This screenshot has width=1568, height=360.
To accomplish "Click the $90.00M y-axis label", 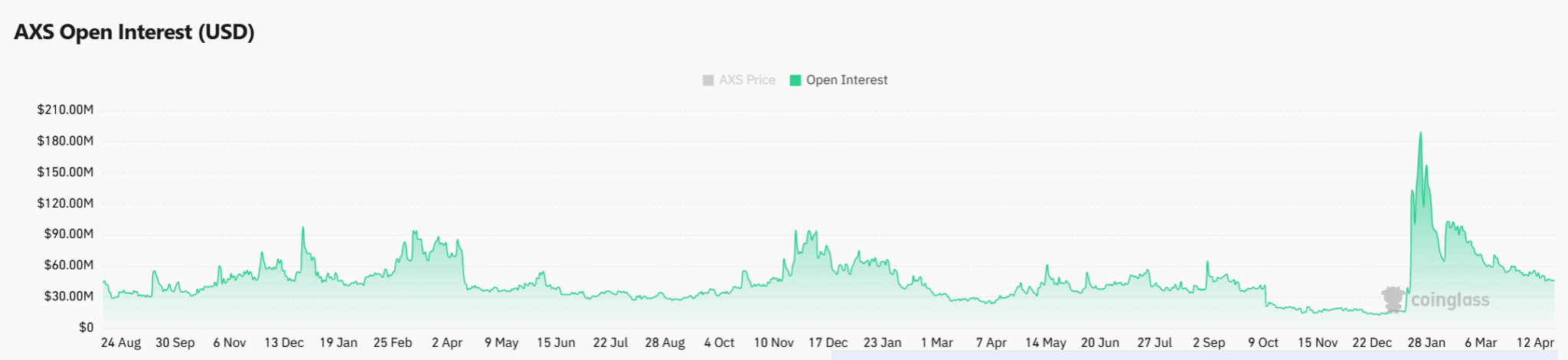I will [x=68, y=234].
